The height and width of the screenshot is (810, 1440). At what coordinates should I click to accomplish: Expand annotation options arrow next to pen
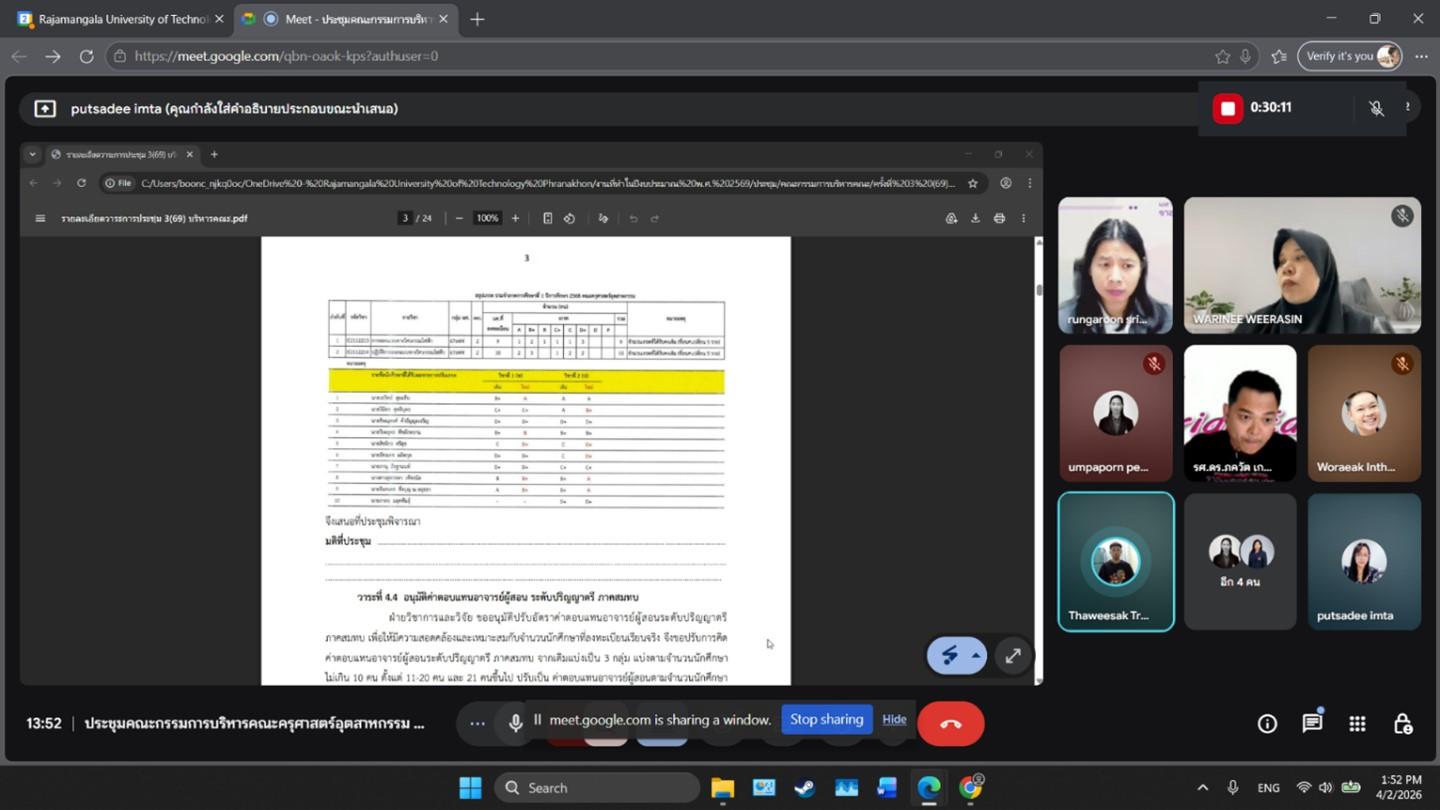(x=975, y=656)
